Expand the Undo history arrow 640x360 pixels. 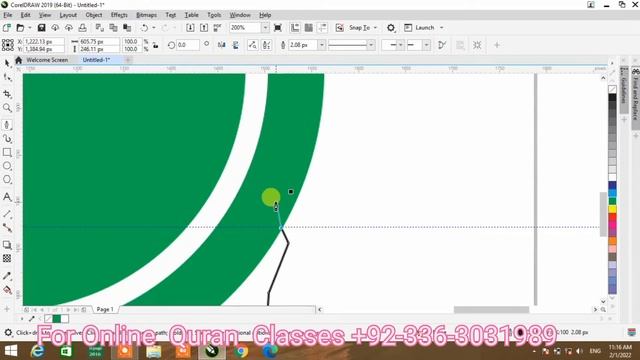[154, 28]
